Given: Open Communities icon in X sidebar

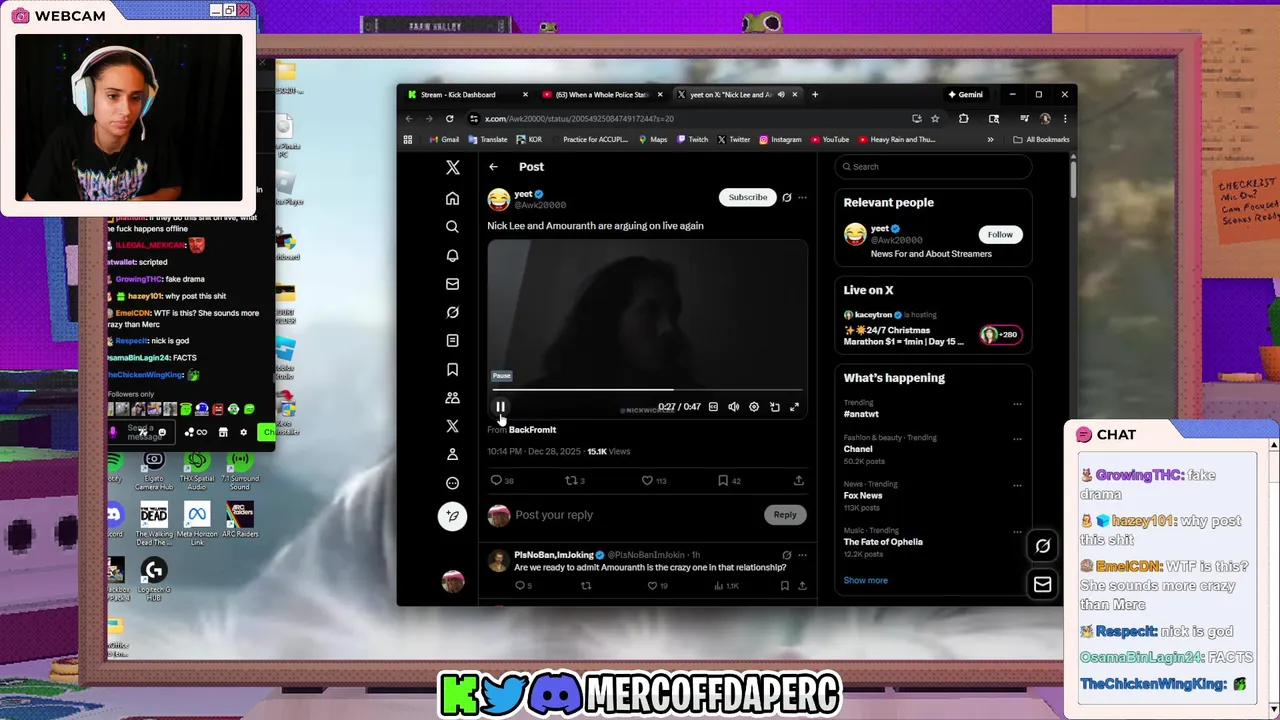Looking at the screenshot, I should click(x=452, y=397).
